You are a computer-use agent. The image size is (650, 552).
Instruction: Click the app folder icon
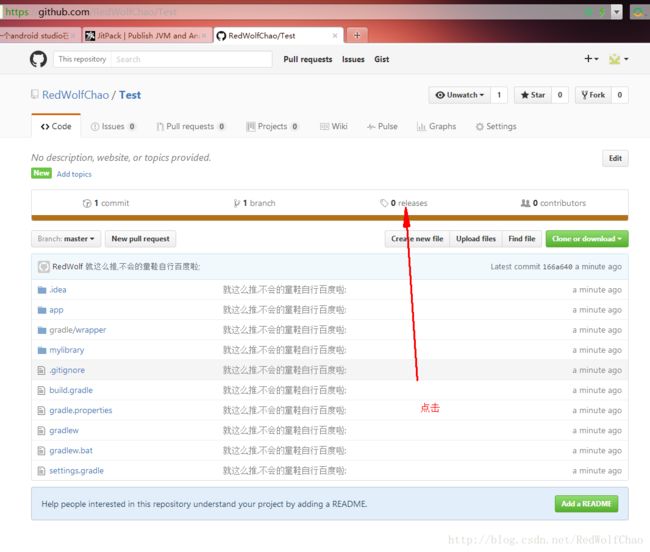pyautogui.click(x=41, y=310)
